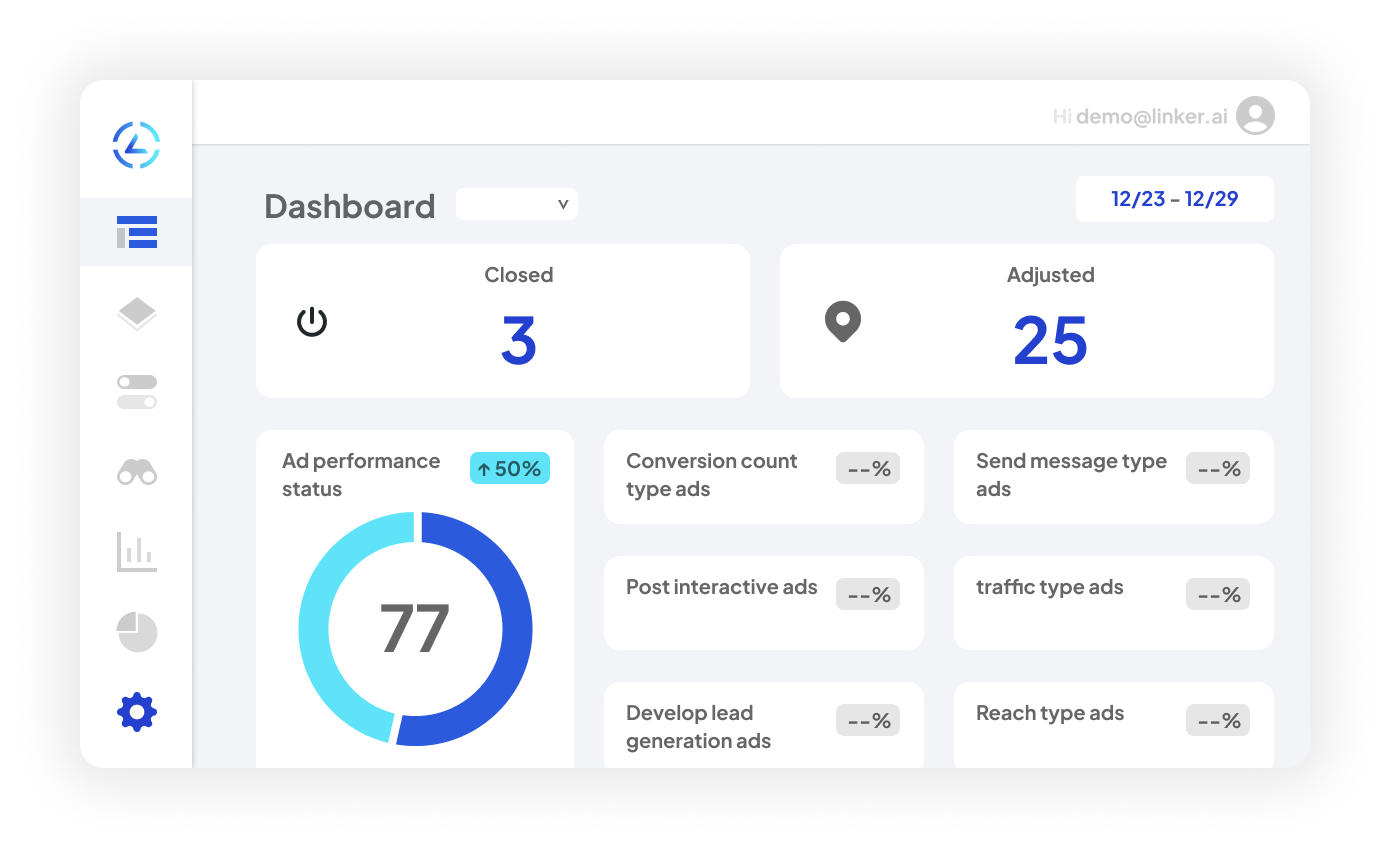Click percent badge on Send message type ads

1218,468
